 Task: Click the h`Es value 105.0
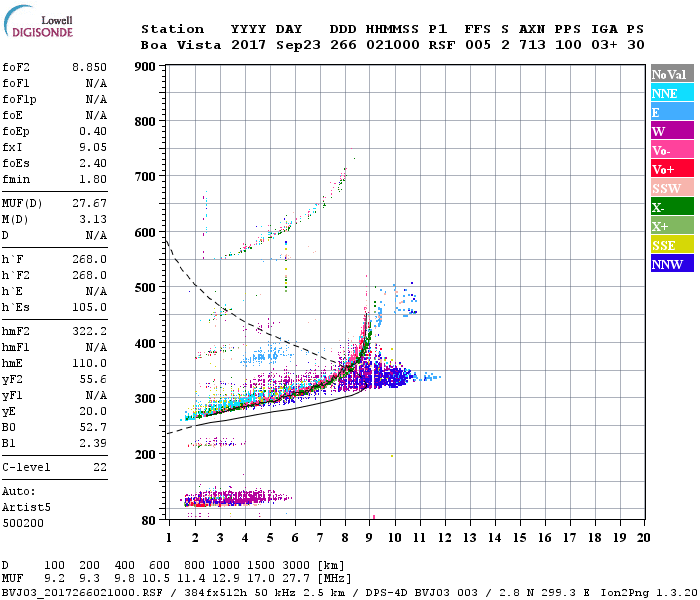click(89, 307)
